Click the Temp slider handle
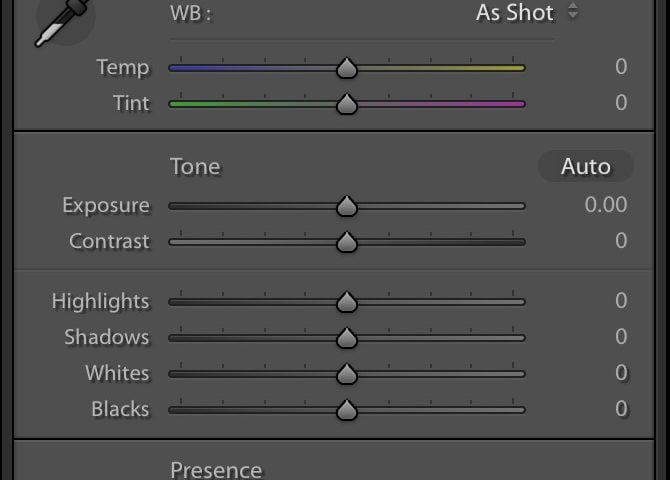The image size is (670, 480). 346,68
